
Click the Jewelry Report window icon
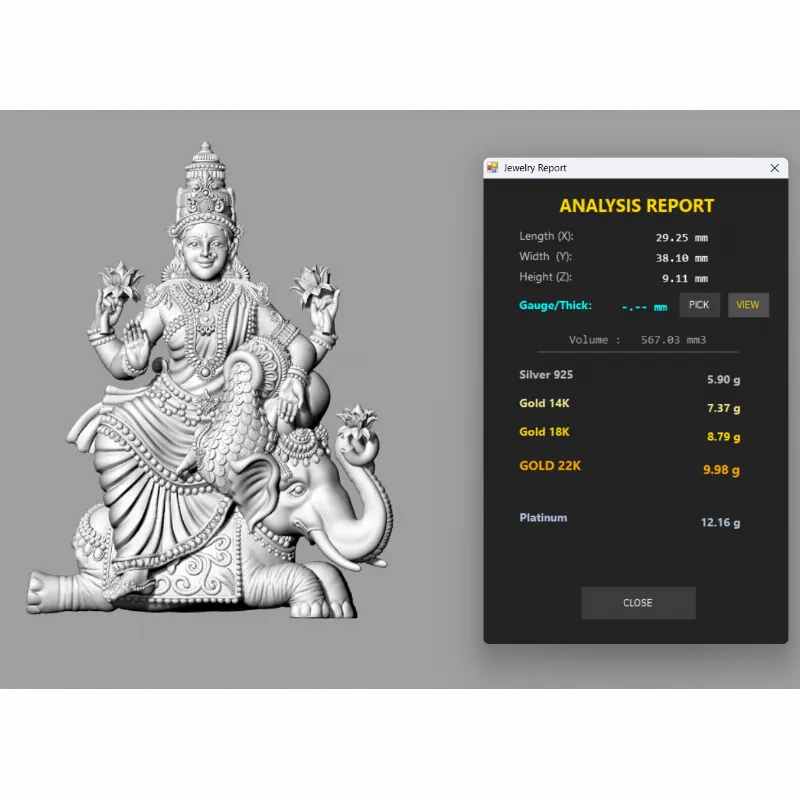(492, 168)
